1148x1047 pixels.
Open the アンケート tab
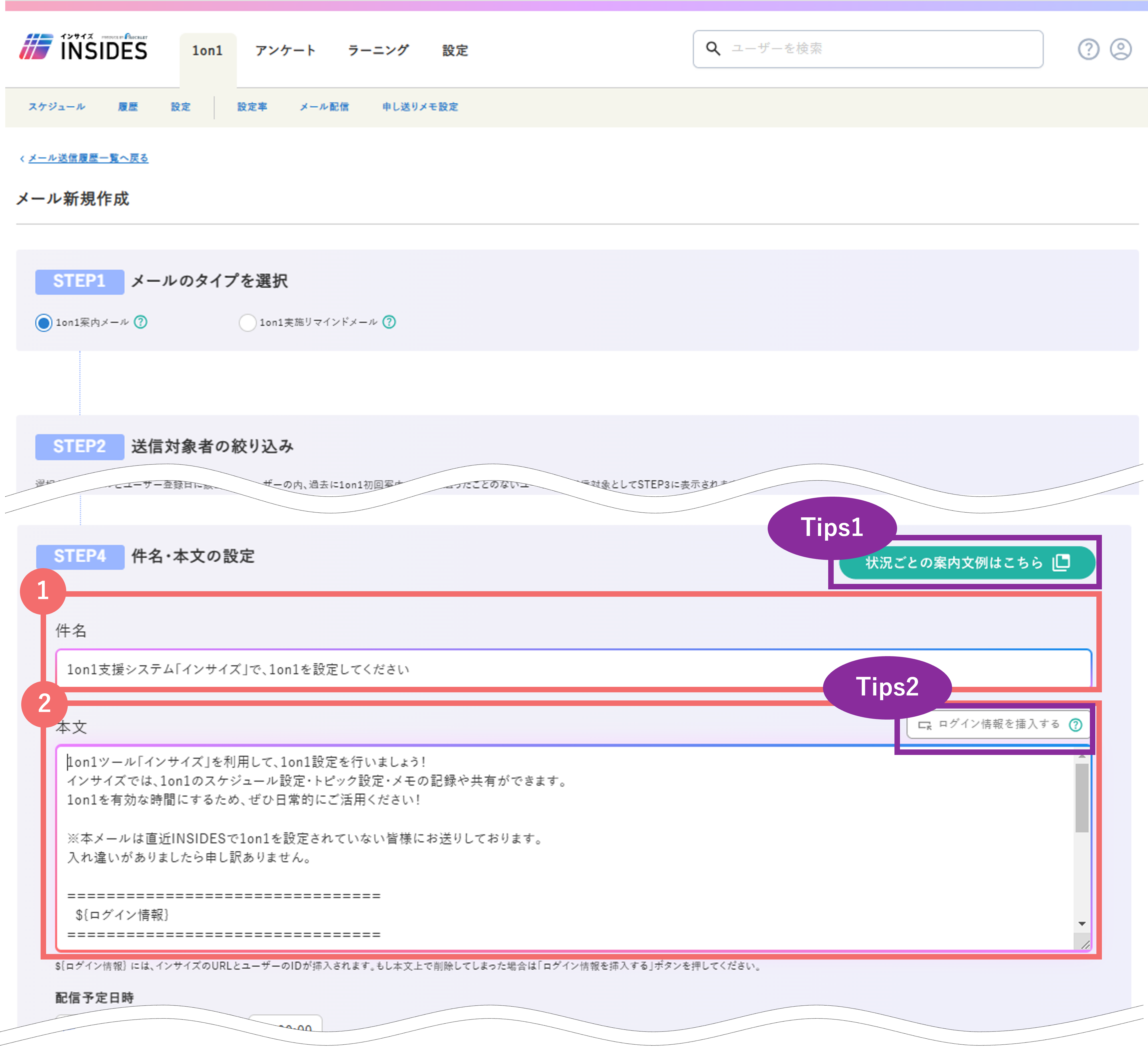(x=285, y=51)
